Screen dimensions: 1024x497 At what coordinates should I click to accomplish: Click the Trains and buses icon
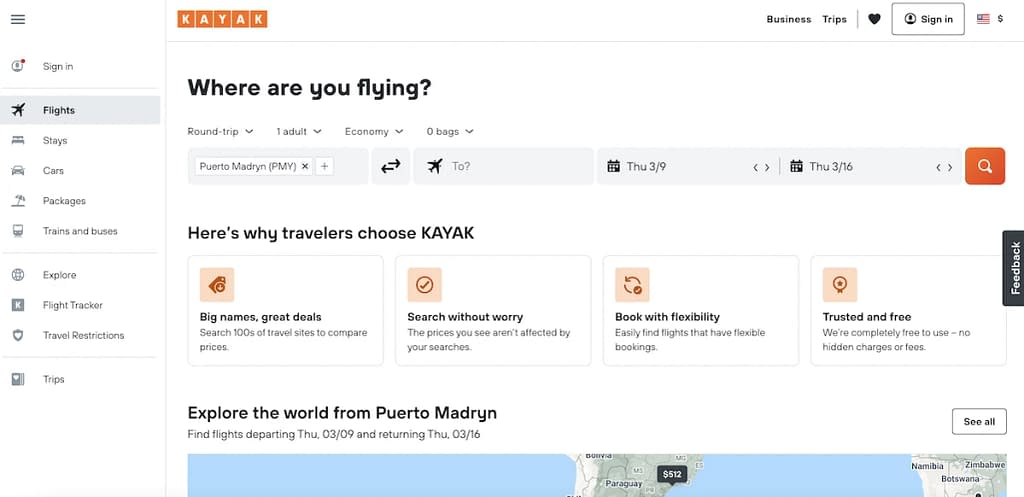tap(18, 231)
